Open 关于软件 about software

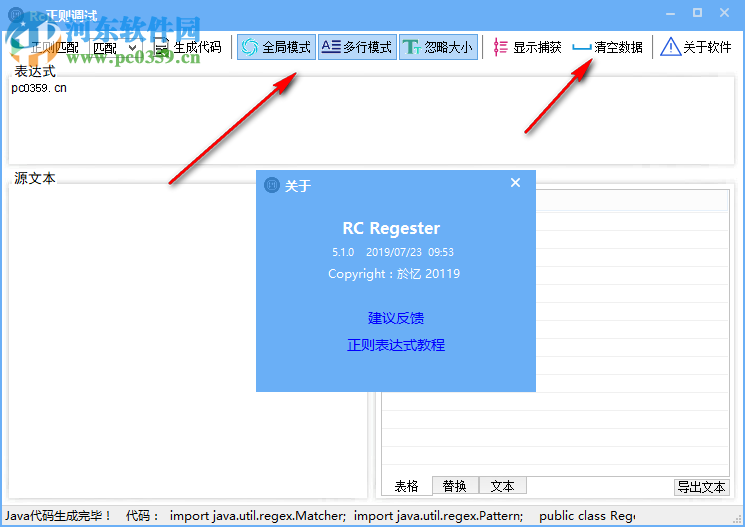click(696, 47)
